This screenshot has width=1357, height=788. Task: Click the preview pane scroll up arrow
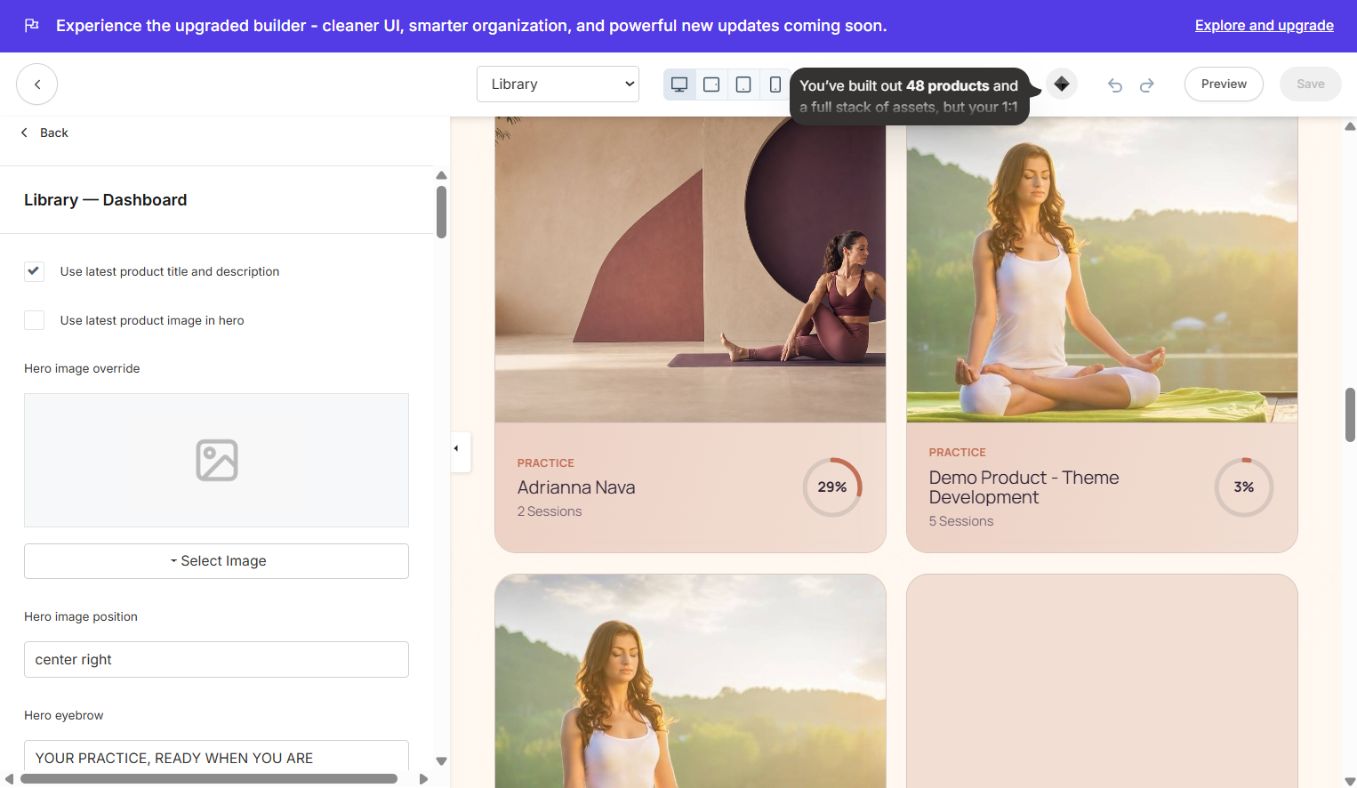point(1350,126)
